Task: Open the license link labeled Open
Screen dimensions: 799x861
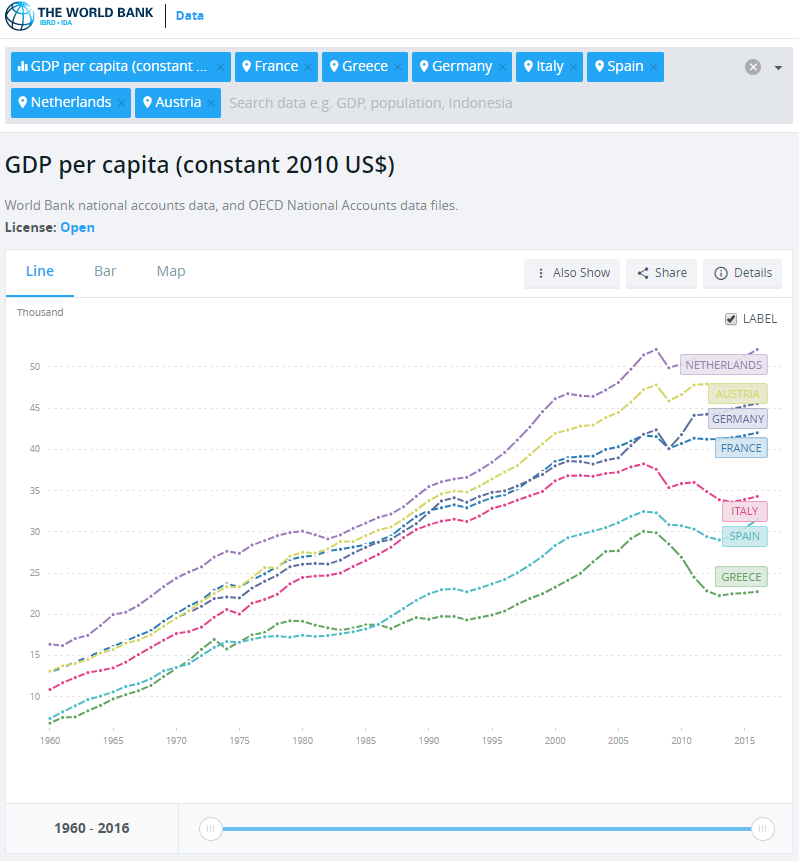Action: tap(77, 227)
